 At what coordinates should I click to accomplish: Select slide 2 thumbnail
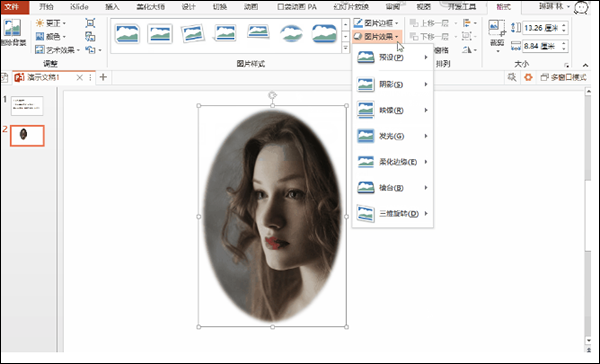click(27, 135)
